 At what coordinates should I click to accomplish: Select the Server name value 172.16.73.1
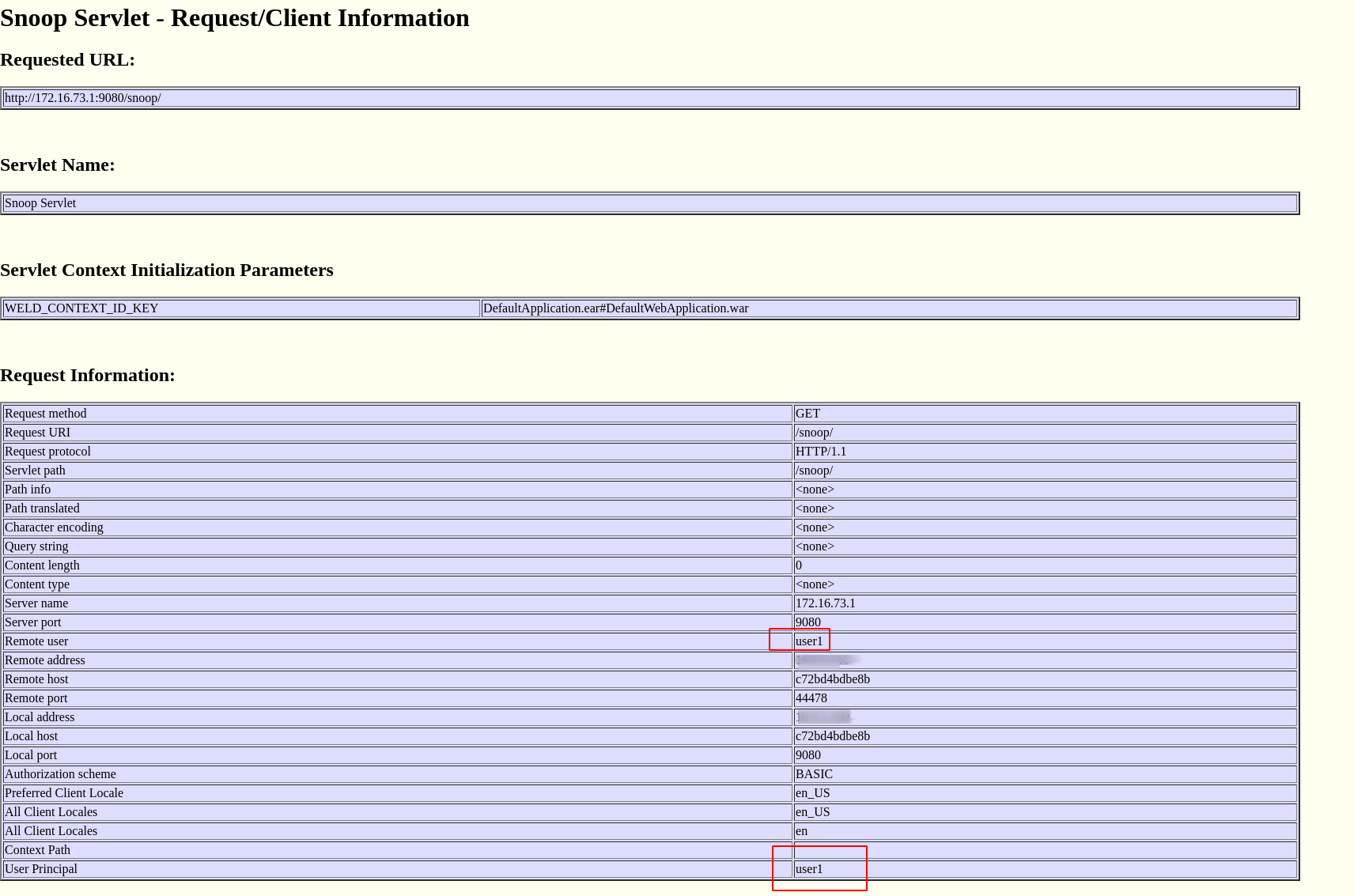(825, 603)
